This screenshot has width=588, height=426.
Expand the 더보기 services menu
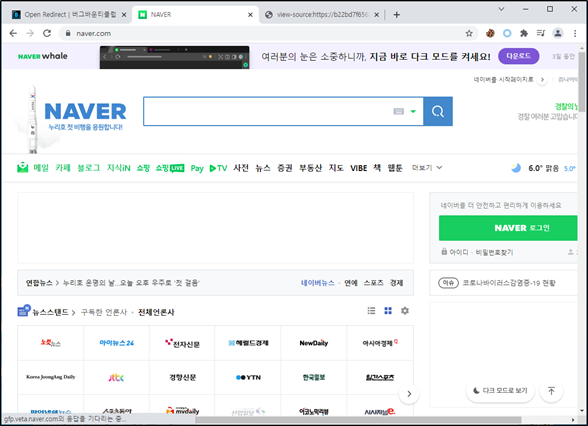[427, 168]
